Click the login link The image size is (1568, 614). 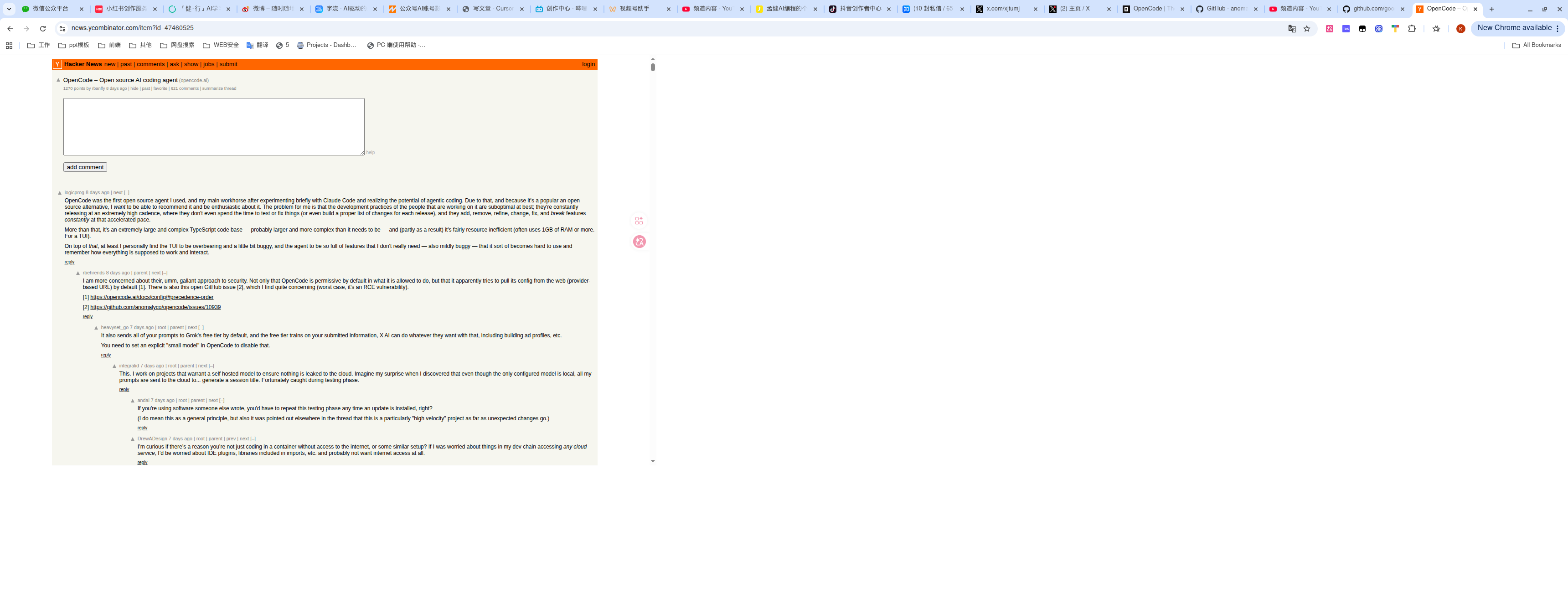588,65
